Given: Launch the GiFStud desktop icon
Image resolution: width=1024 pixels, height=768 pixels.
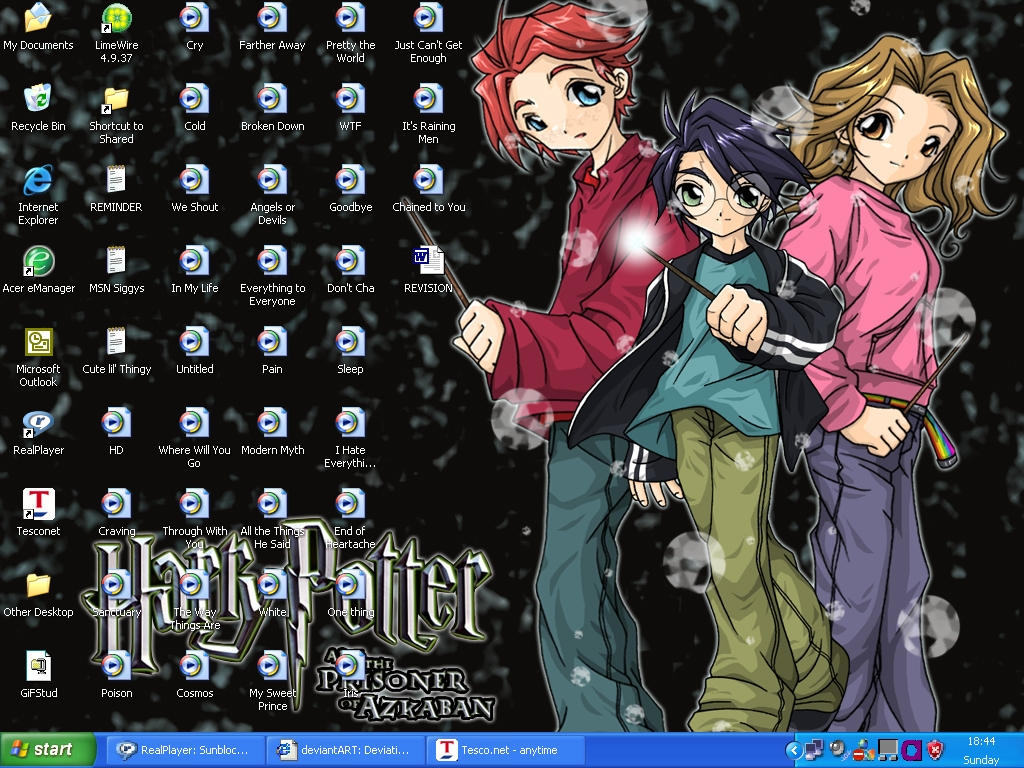Looking at the screenshot, I should [38, 666].
